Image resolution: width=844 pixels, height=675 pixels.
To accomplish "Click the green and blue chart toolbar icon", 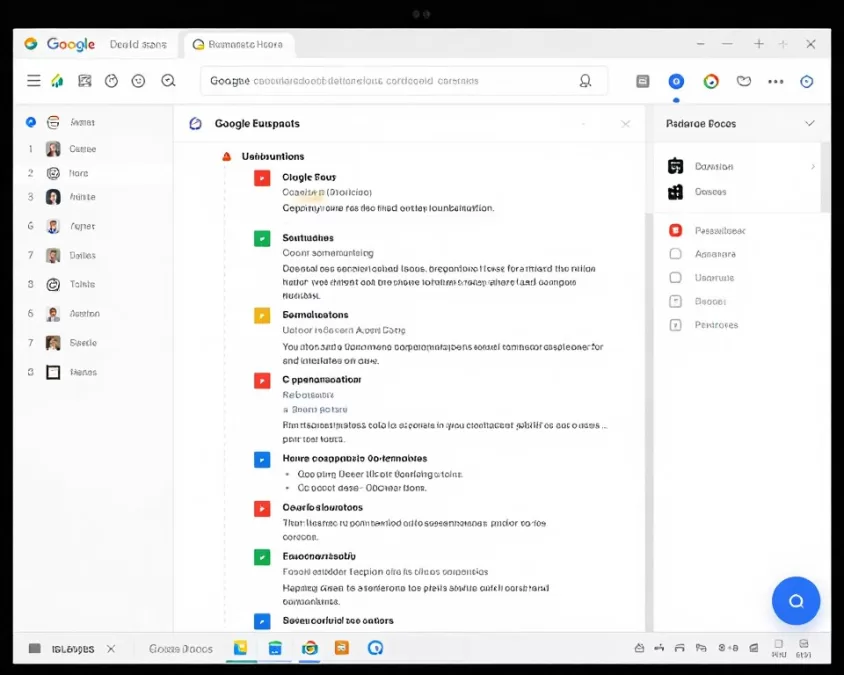I will pos(57,81).
